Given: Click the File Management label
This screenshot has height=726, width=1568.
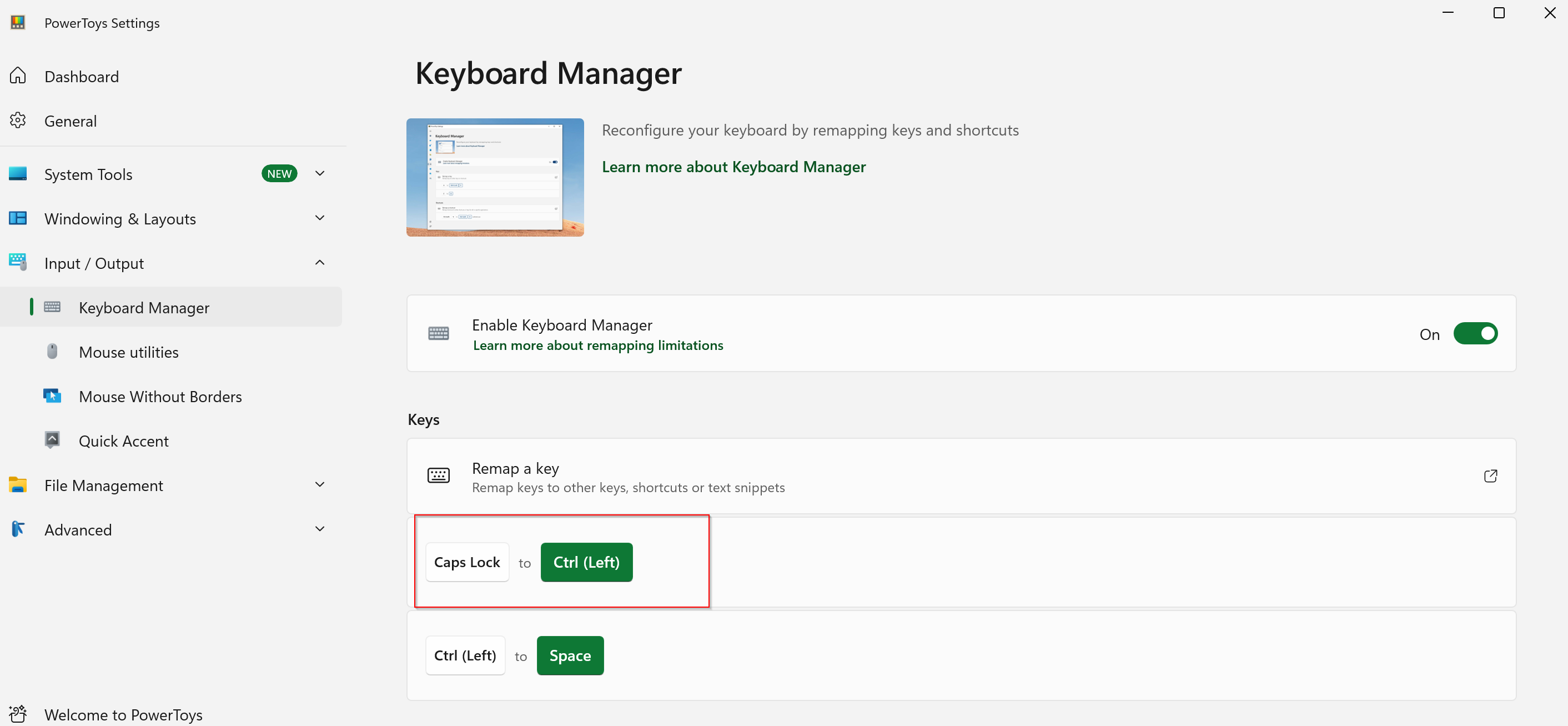Looking at the screenshot, I should click(x=103, y=485).
